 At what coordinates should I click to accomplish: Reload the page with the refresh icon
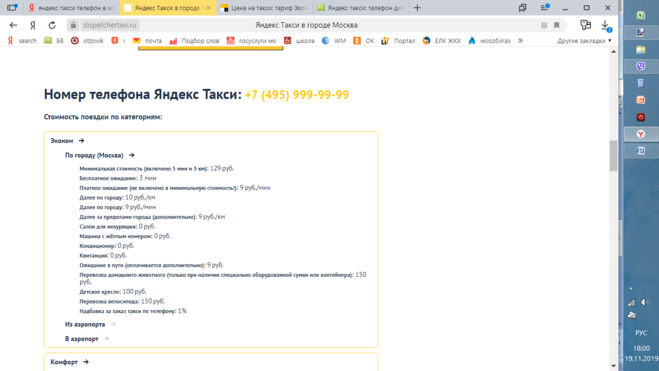click(x=52, y=25)
